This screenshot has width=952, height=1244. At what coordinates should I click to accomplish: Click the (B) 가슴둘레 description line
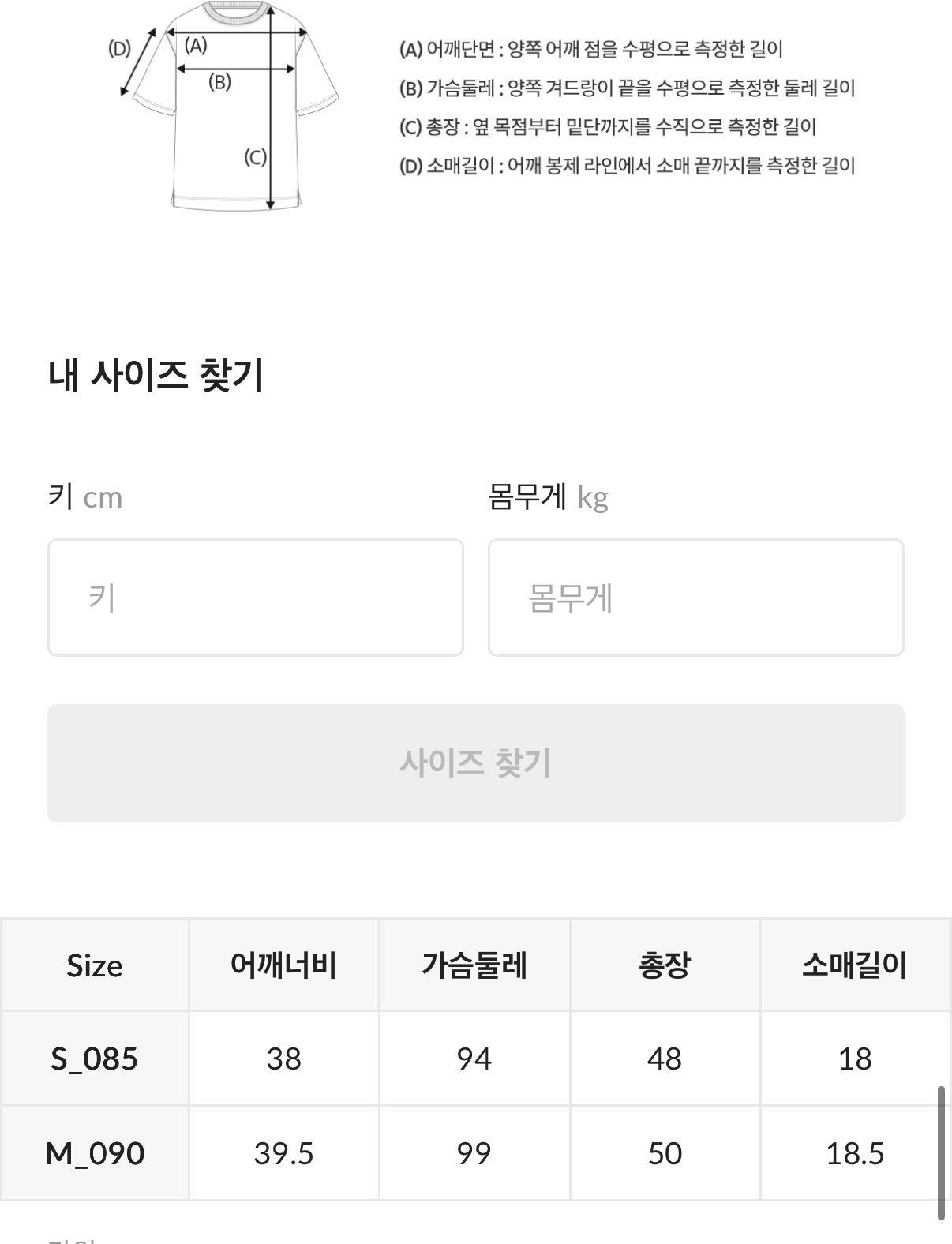coord(627,88)
